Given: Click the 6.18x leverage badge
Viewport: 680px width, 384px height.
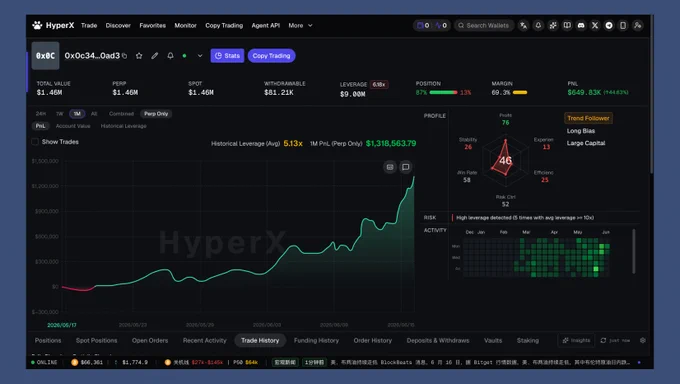Looking at the screenshot, I should coord(379,85).
